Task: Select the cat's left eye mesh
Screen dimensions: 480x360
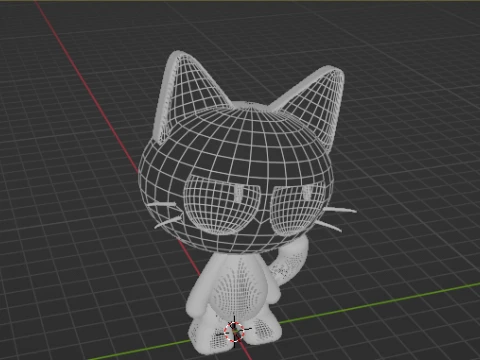Action: pos(222,204)
